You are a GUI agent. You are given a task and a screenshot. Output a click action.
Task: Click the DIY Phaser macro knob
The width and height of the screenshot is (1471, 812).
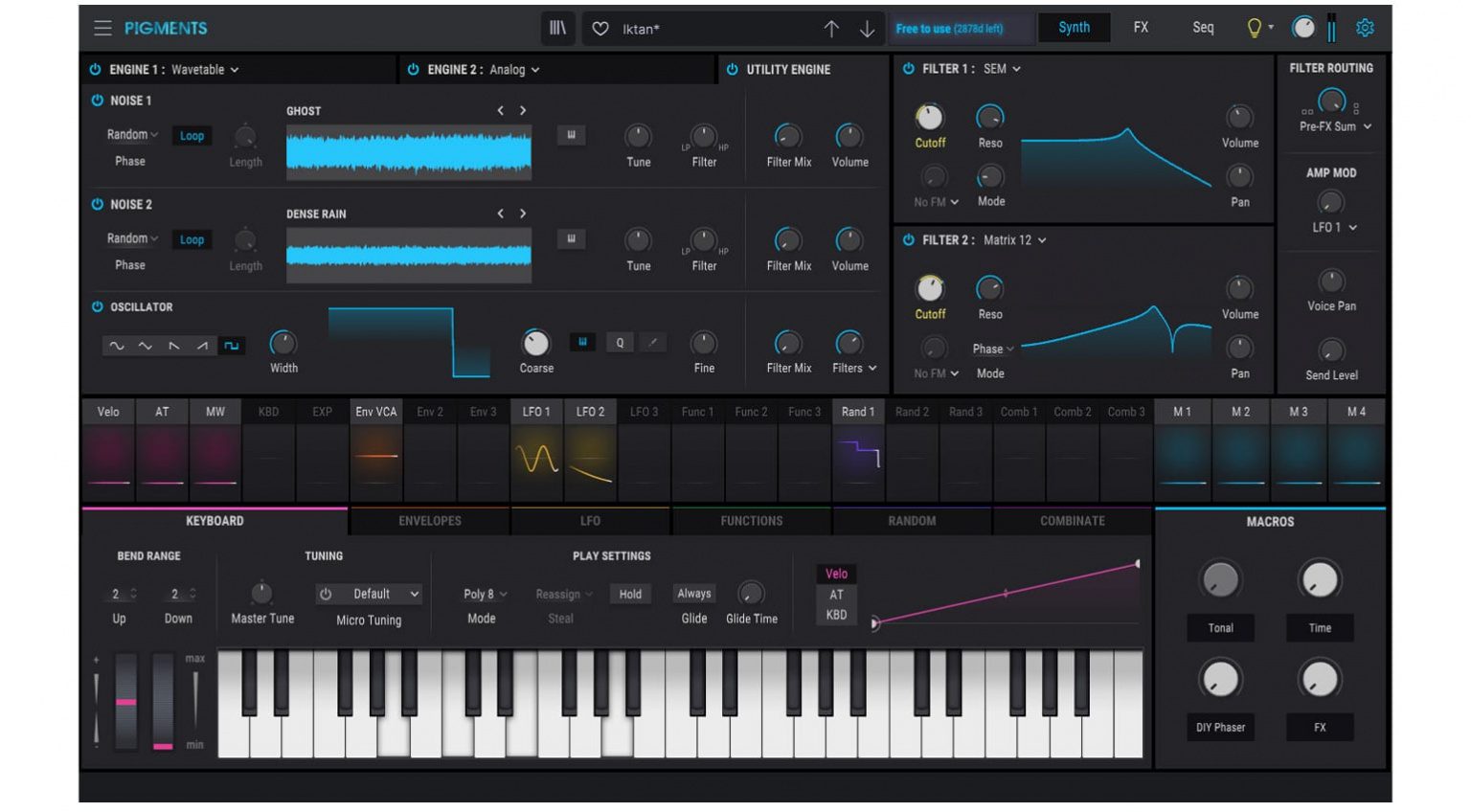point(1220,679)
